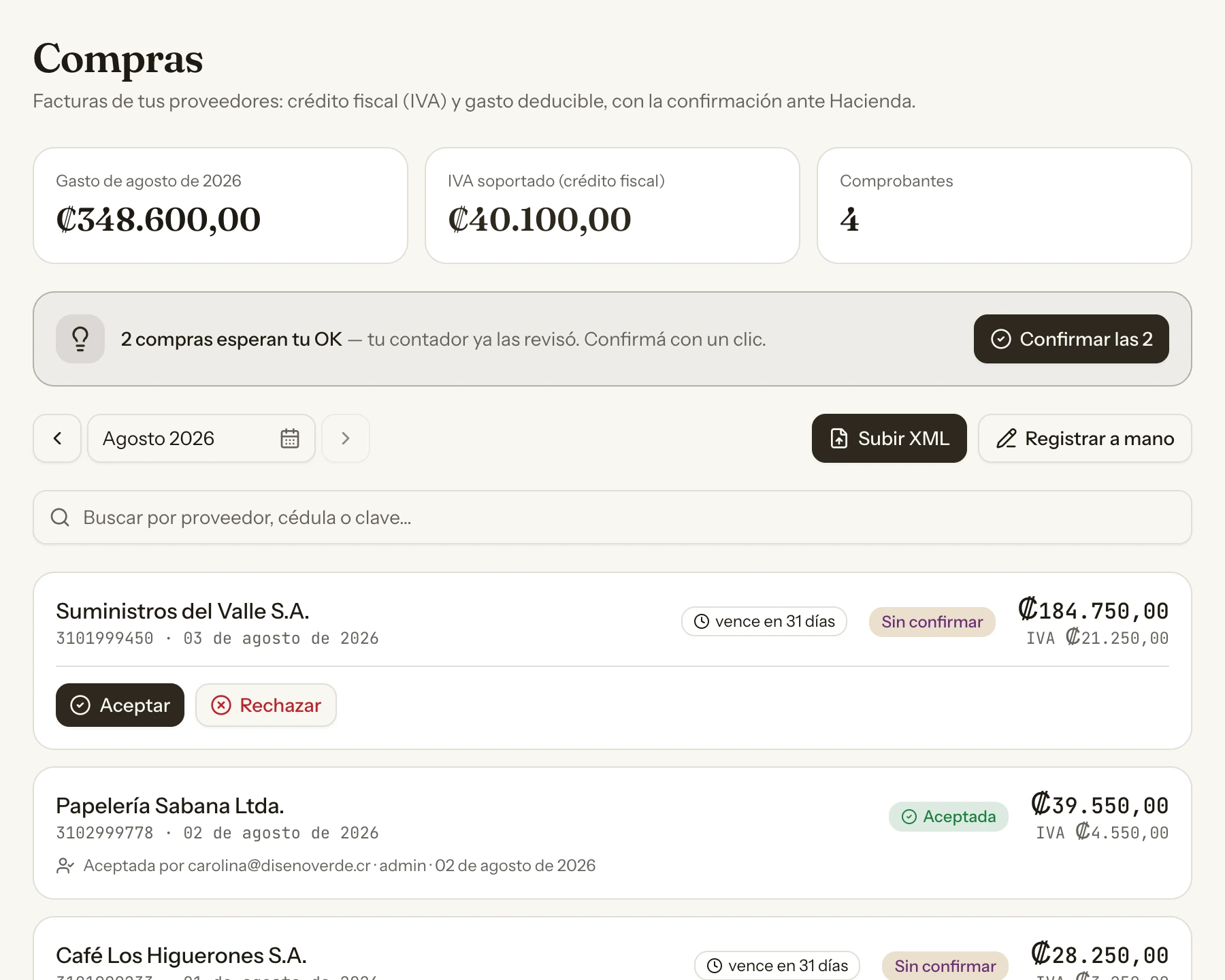Select supplier name Papelería Sabana Ltda.
The image size is (1225, 980).
tap(170, 806)
